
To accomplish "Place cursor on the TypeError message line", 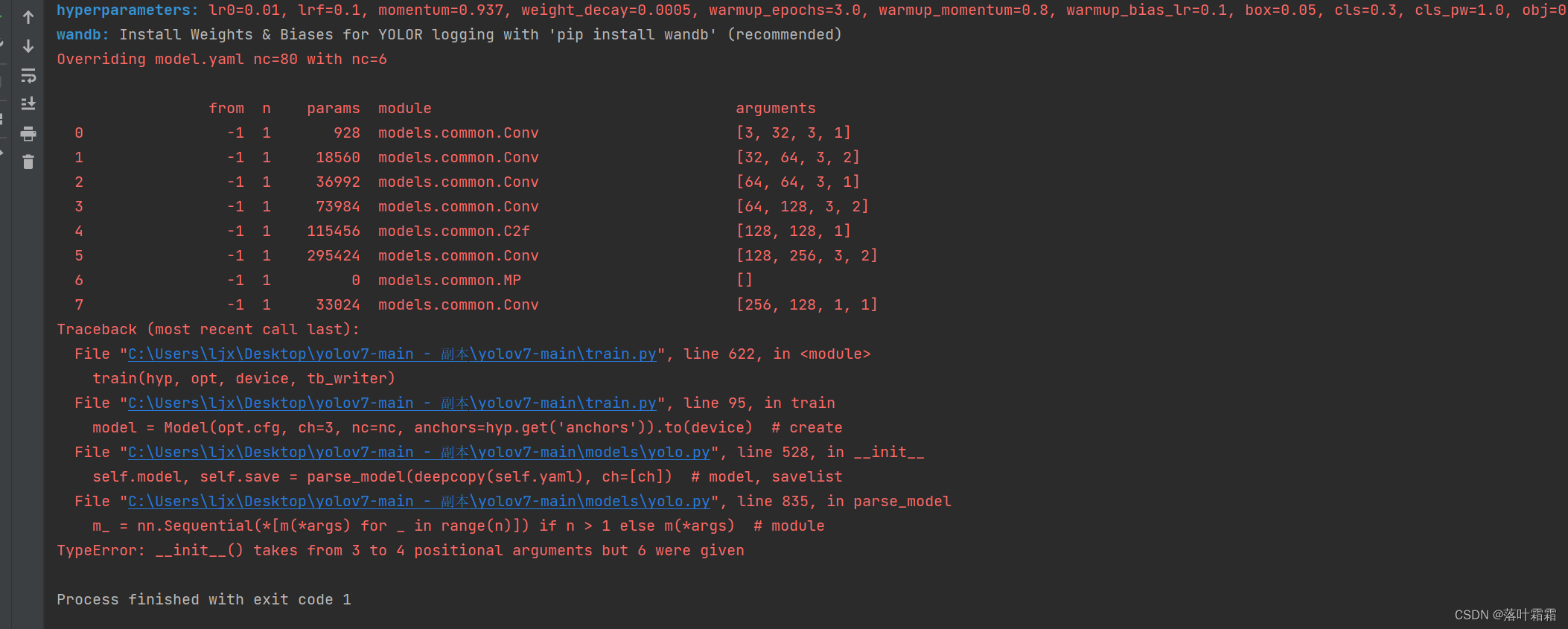I will (400, 550).
